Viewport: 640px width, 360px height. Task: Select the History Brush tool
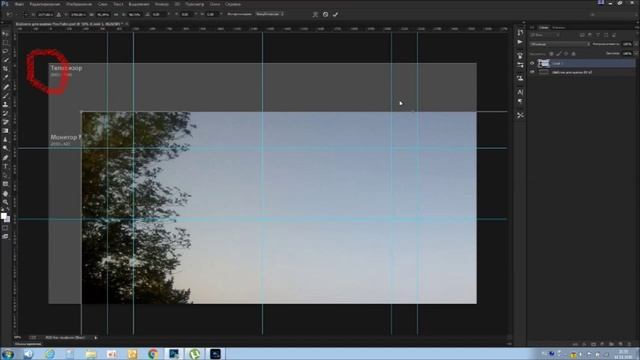click(5, 113)
